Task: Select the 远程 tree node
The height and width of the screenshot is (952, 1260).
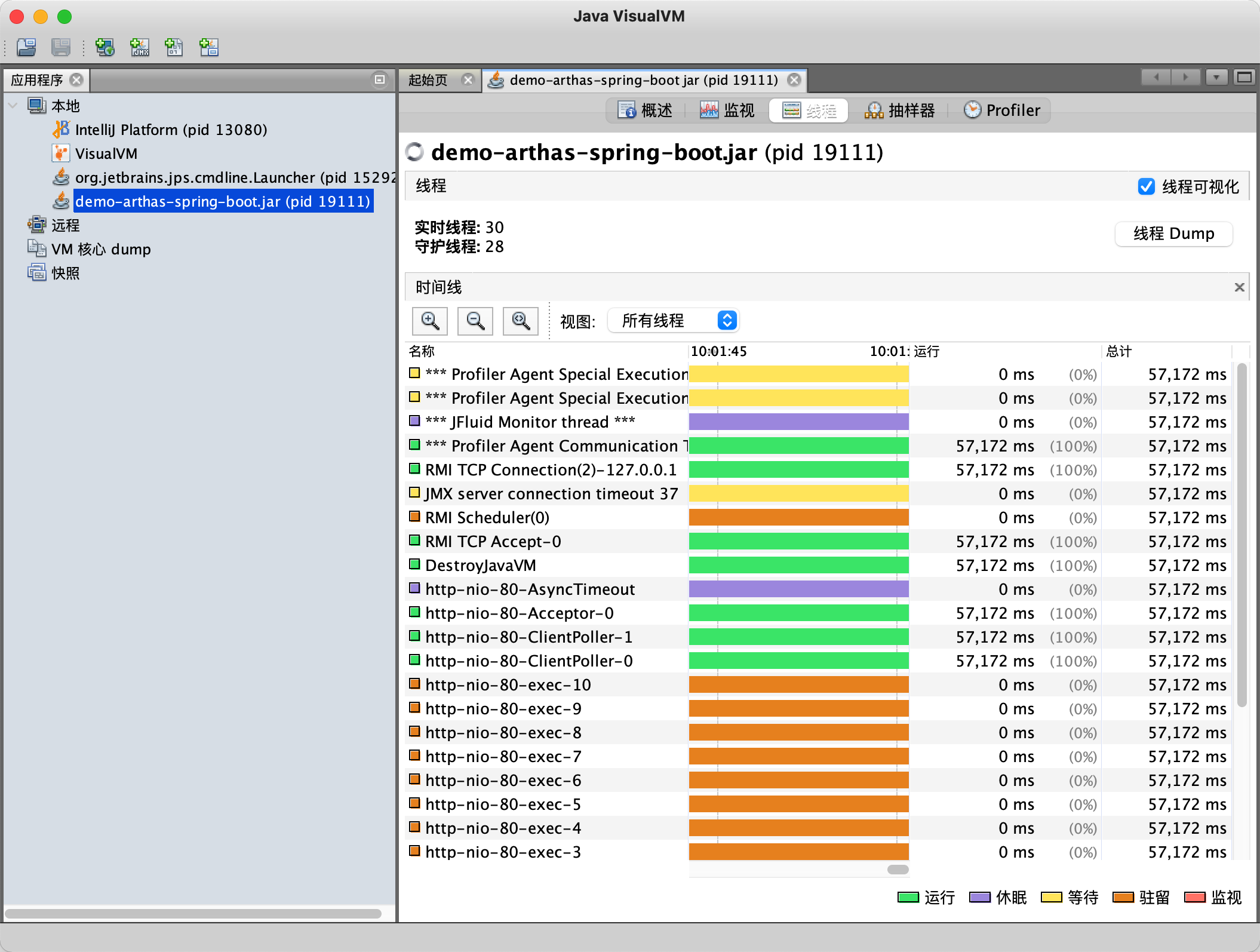Action: point(65,225)
